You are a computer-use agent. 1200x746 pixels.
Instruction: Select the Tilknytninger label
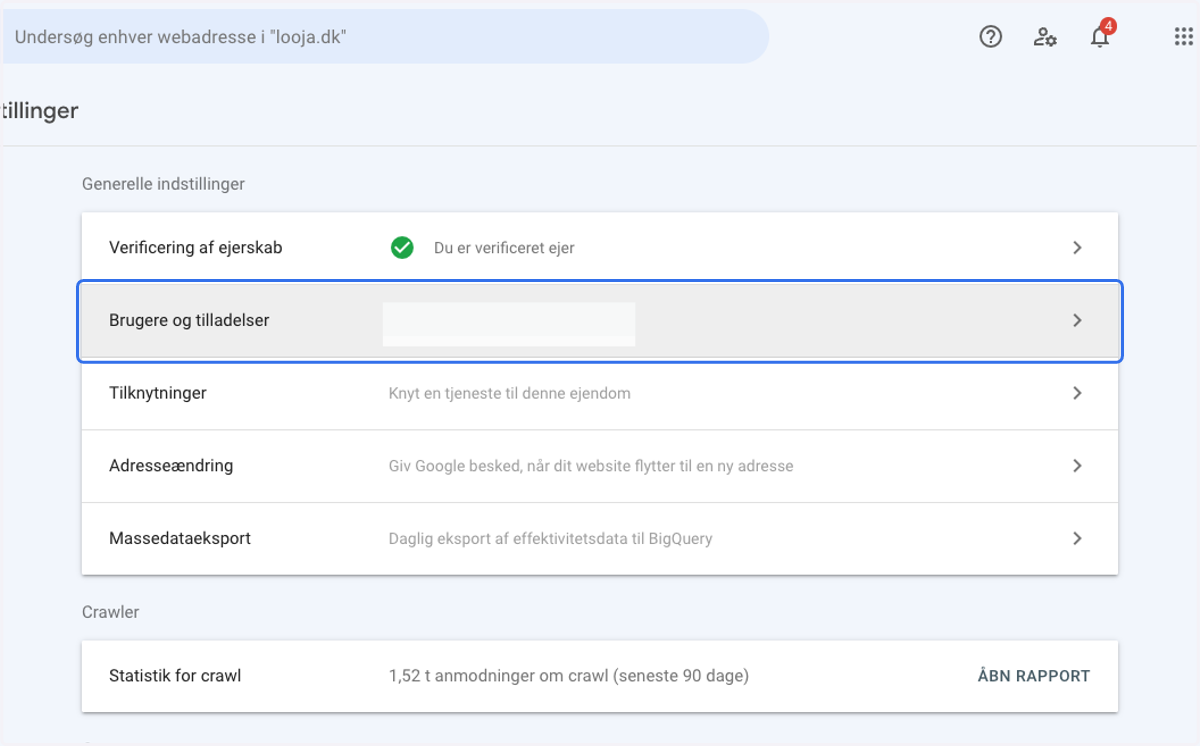[x=158, y=393]
